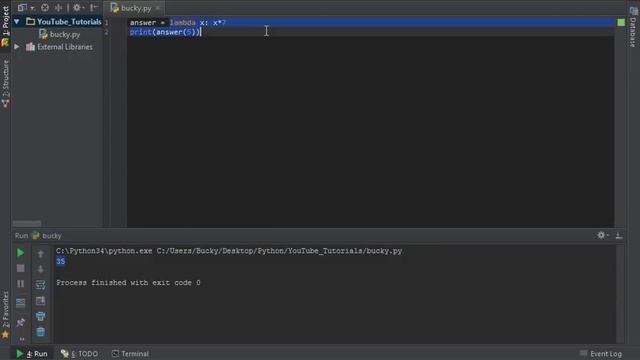Open the TODO tool window
This screenshot has height=360, width=640.
[79, 353]
